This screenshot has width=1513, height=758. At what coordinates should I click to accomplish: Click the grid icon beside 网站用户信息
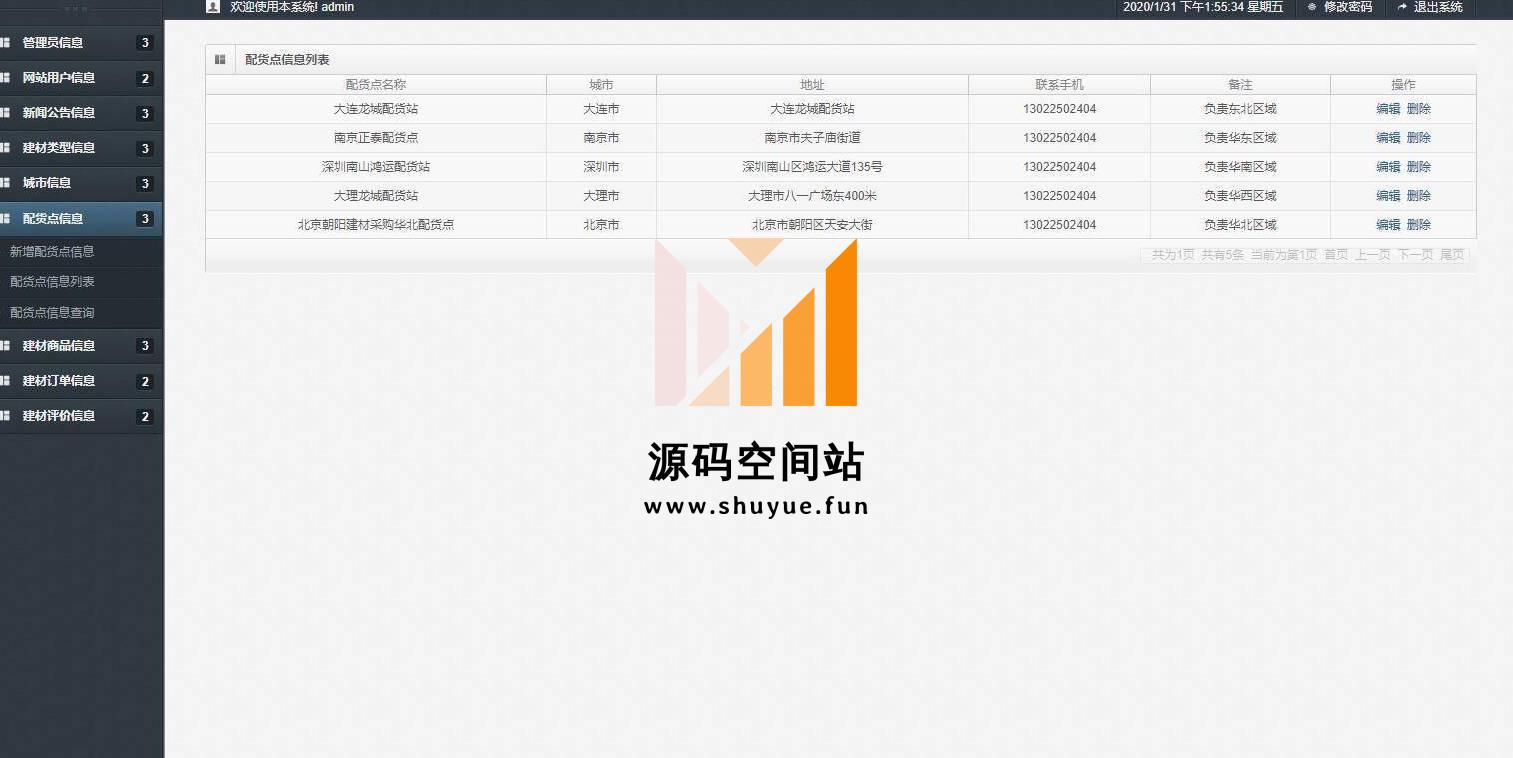5,78
